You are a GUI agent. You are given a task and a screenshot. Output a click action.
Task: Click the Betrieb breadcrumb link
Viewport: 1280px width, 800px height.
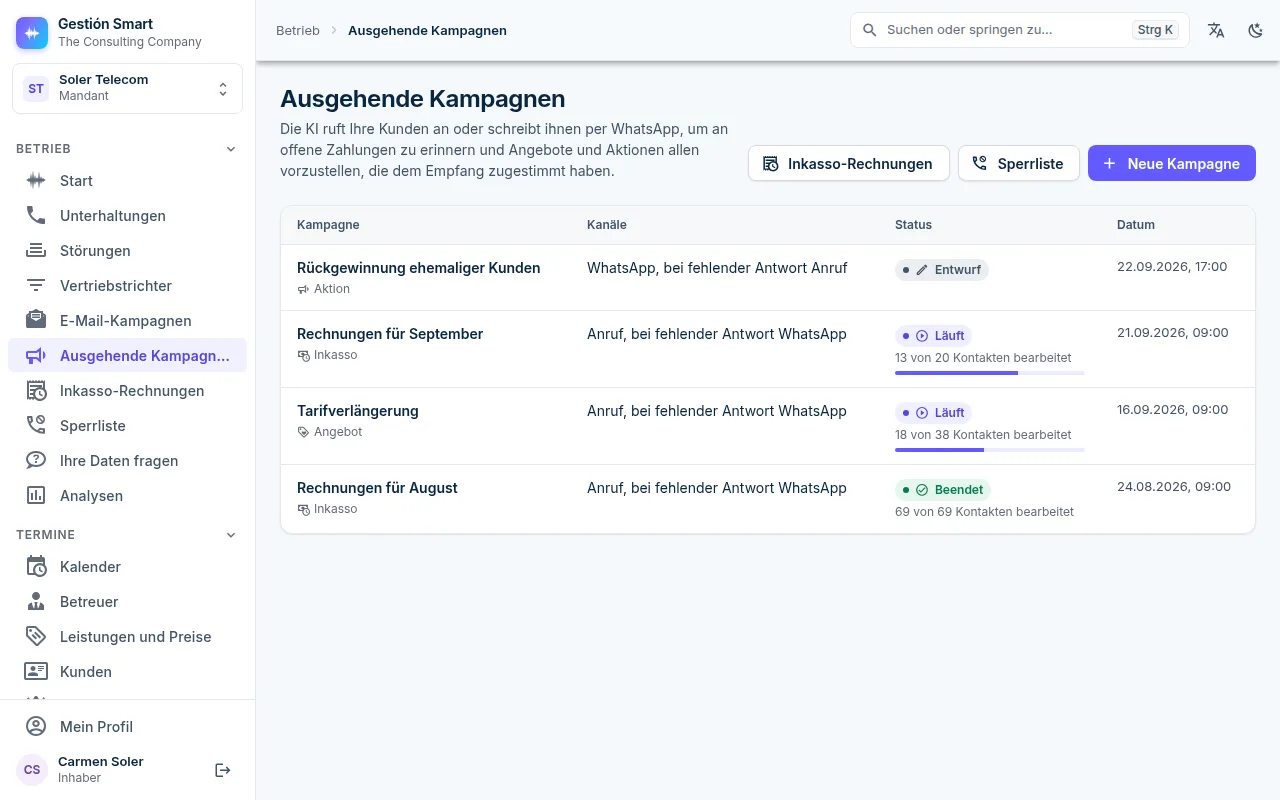(298, 30)
